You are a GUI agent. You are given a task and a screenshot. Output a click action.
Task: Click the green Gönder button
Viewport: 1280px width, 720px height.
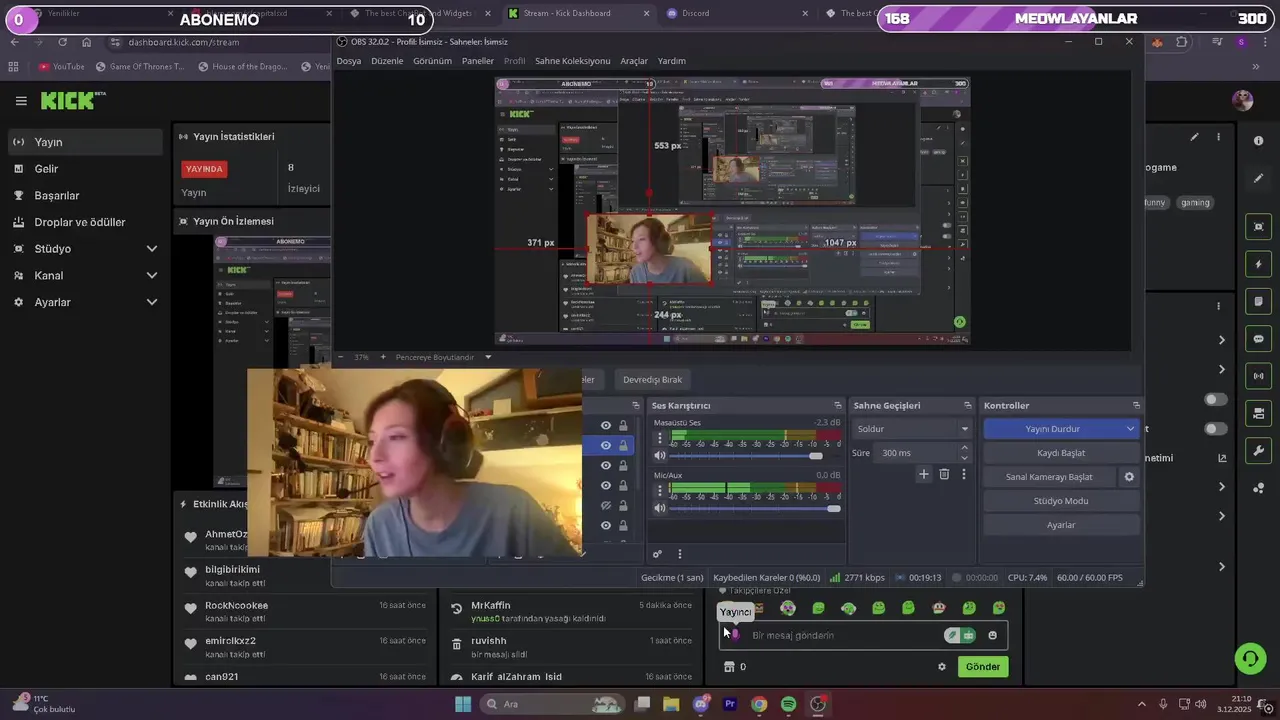point(982,667)
